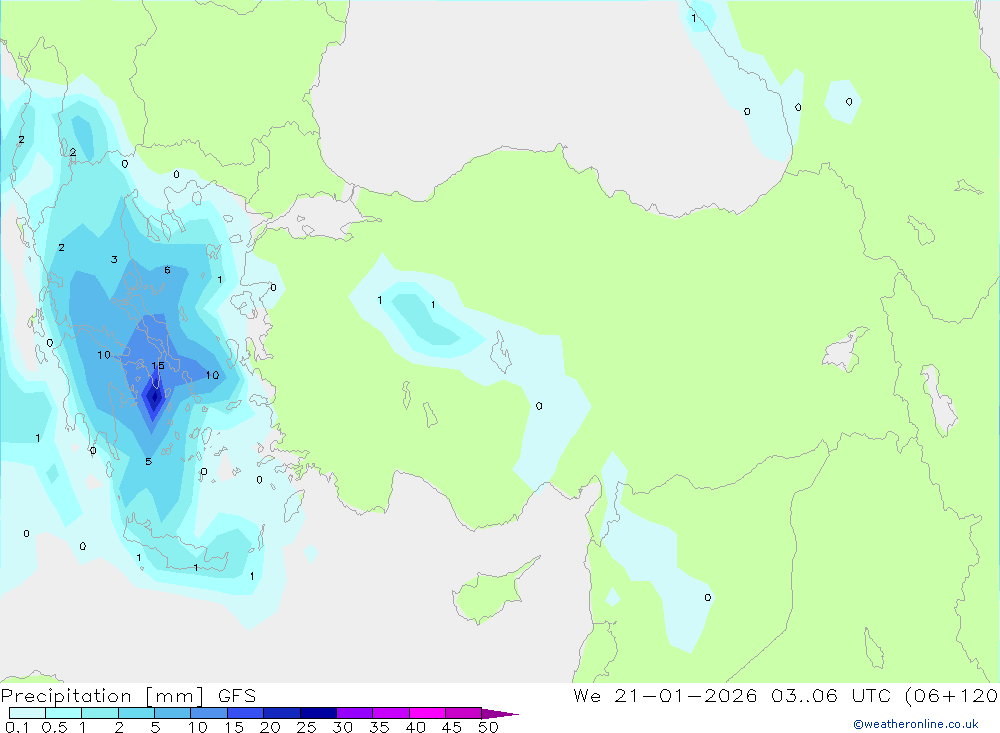1000x733 pixels.
Task: Click the '03..06 UTC' time text
Action: [832, 696]
